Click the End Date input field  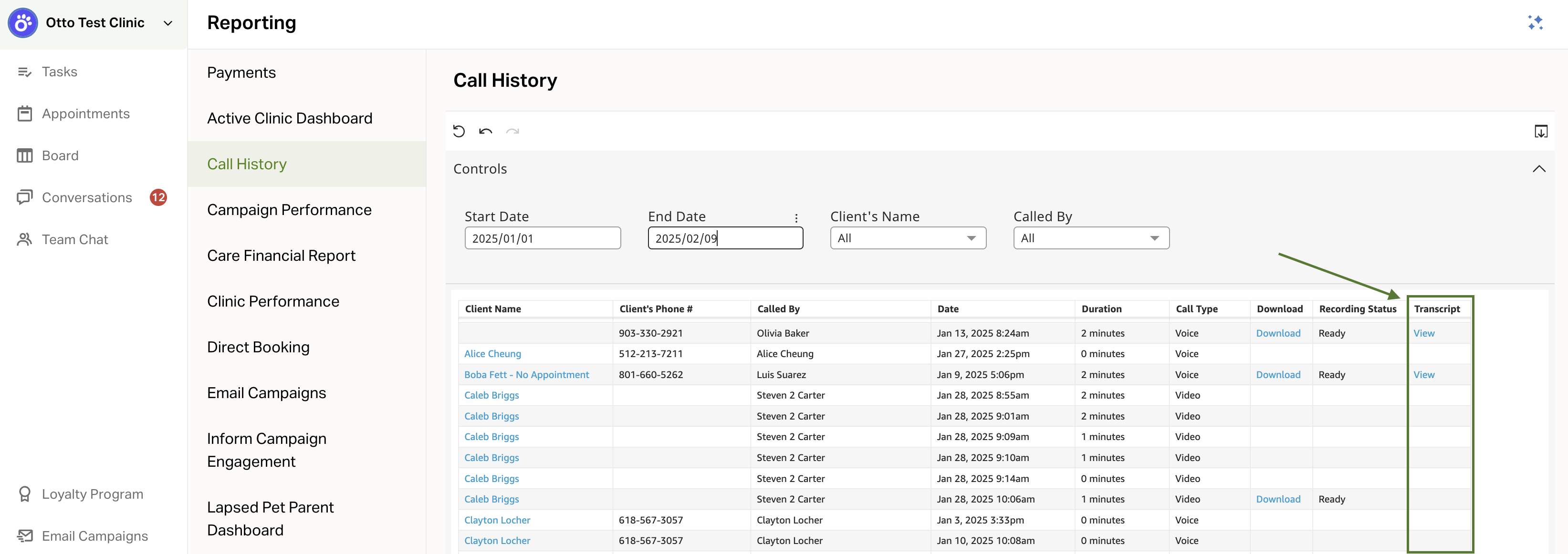coord(725,238)
